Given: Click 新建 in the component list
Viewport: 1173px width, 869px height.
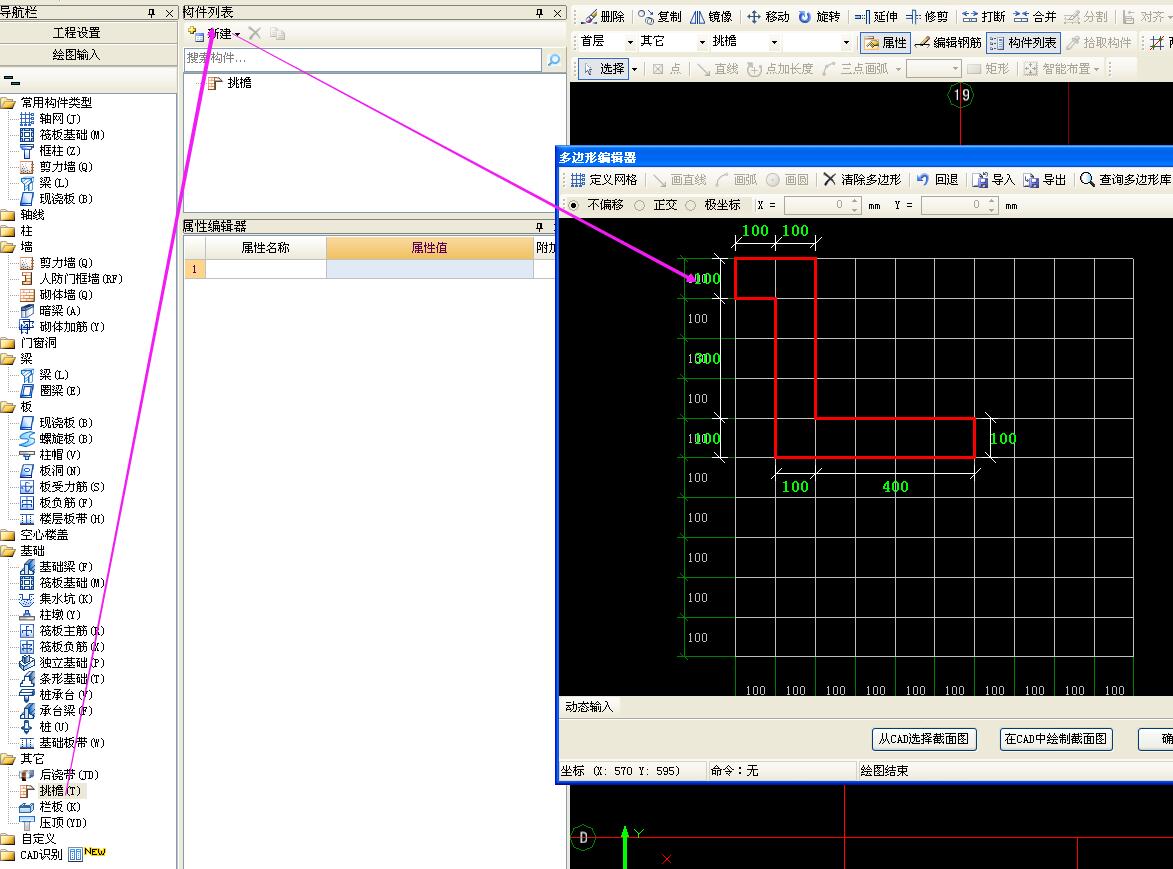Looking at the screenshot, I should pos(210,34).
